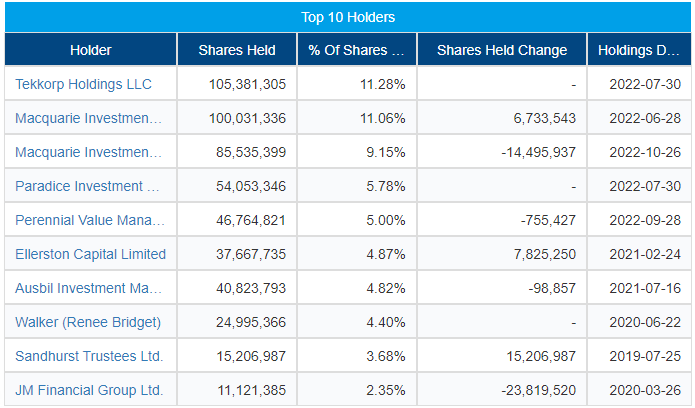This screenshot has height=408, width=695.
Task: Open the Macquarie holder with 85,535,399 shares
Action: point(87,152)
